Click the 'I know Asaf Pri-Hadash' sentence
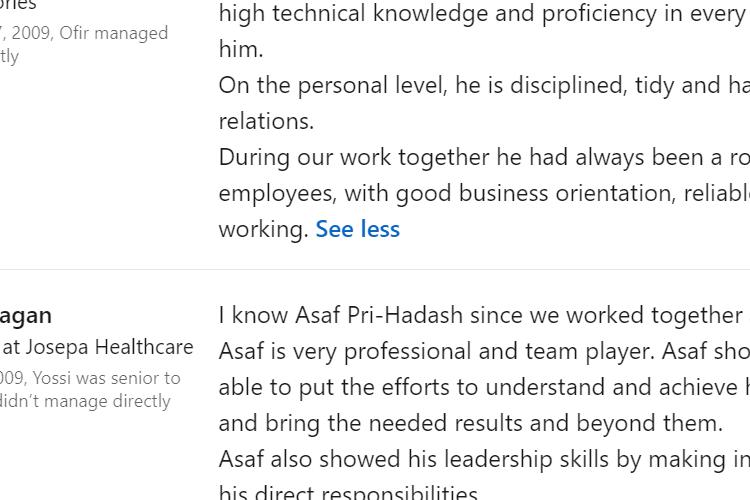750x500 pixels. click(484, 315)
